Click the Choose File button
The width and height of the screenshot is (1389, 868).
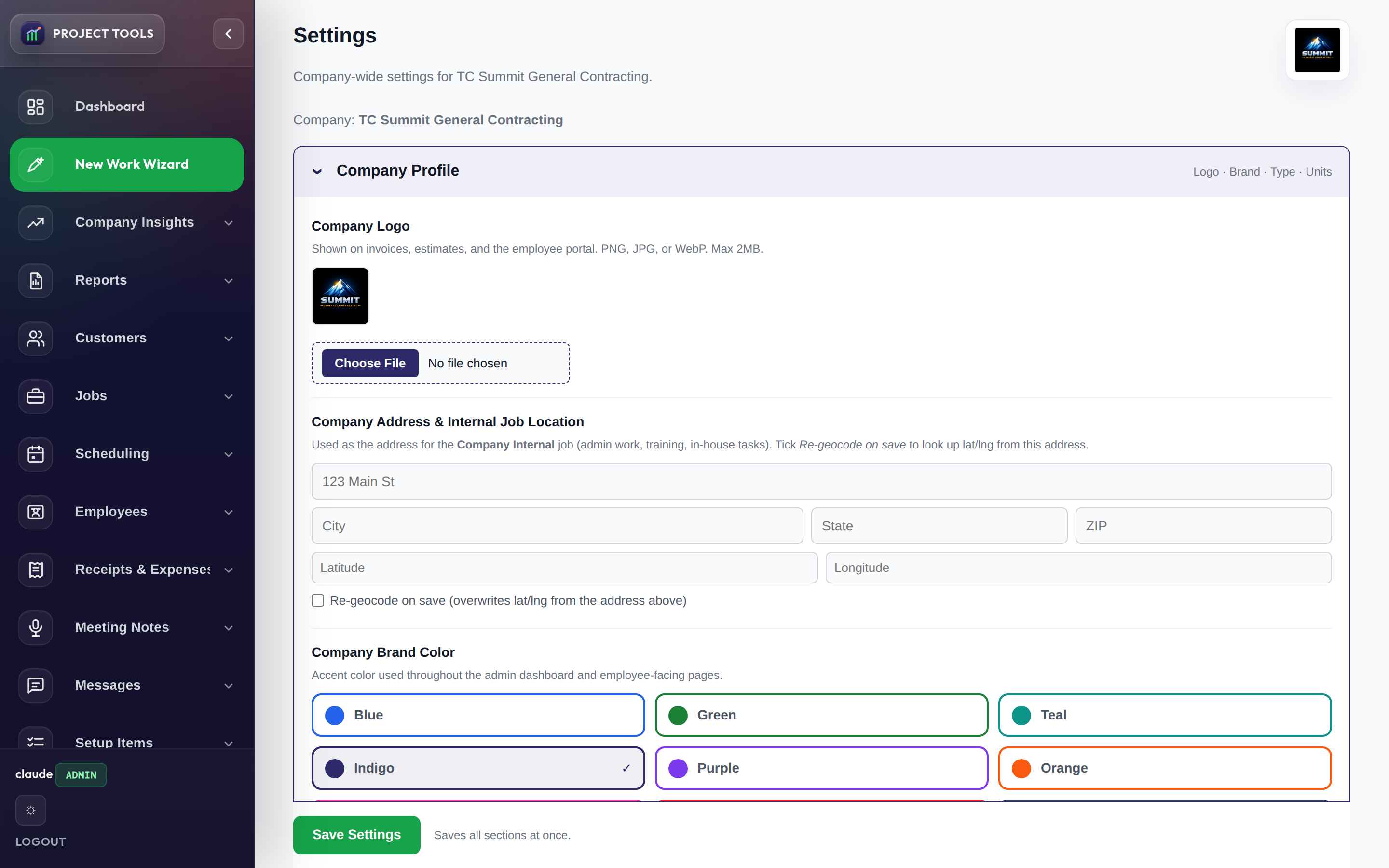(x=370, y=364)
